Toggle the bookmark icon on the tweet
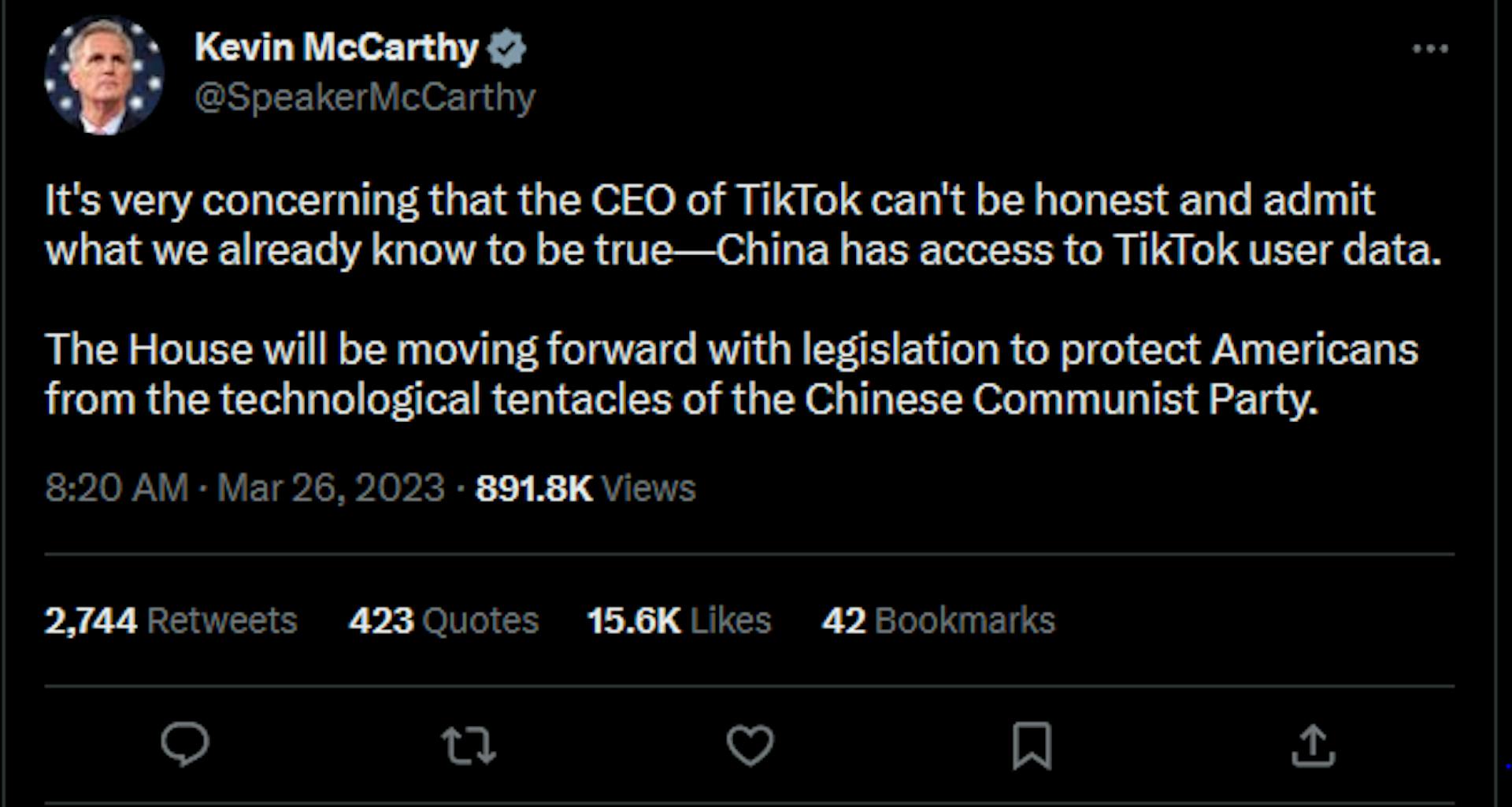Image resolution: width=1512 pixels, height=807 pixels. 1032,745
